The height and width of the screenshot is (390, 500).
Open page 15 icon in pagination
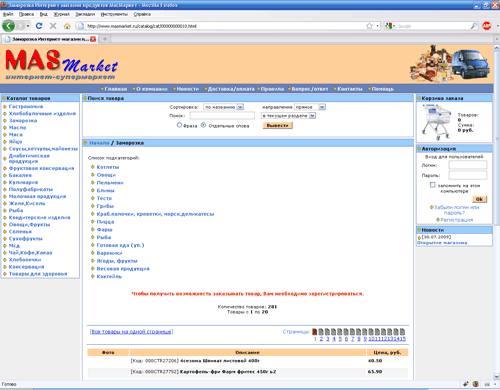(402, 332)
